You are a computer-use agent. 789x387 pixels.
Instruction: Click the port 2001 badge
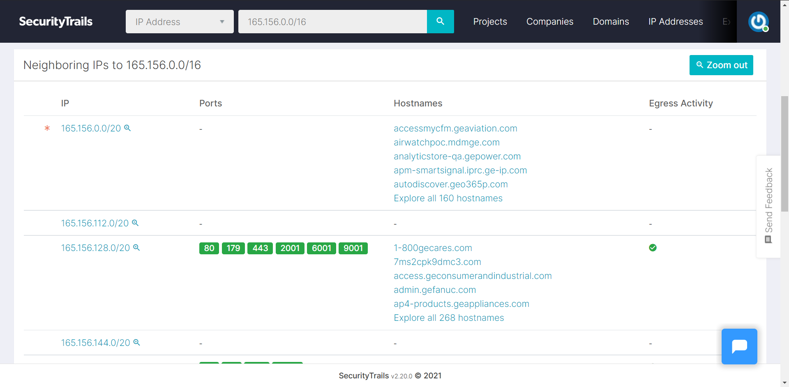coord(290,248)
